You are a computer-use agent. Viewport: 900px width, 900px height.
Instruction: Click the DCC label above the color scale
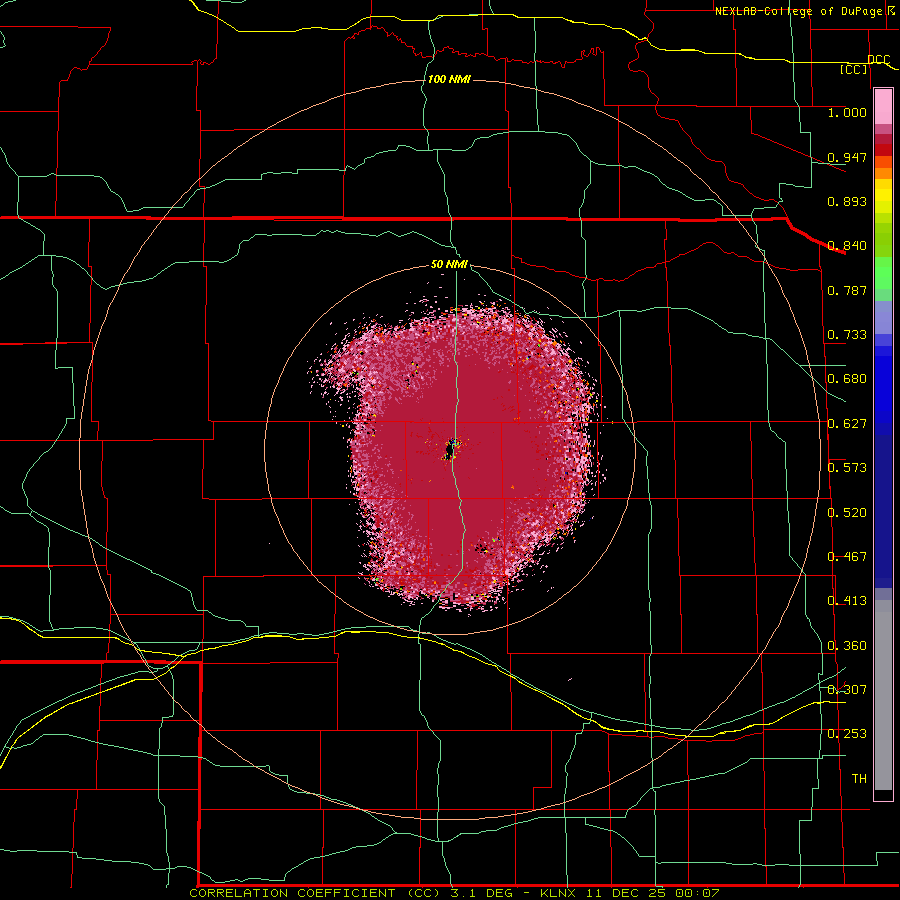[x=878, y=60]
